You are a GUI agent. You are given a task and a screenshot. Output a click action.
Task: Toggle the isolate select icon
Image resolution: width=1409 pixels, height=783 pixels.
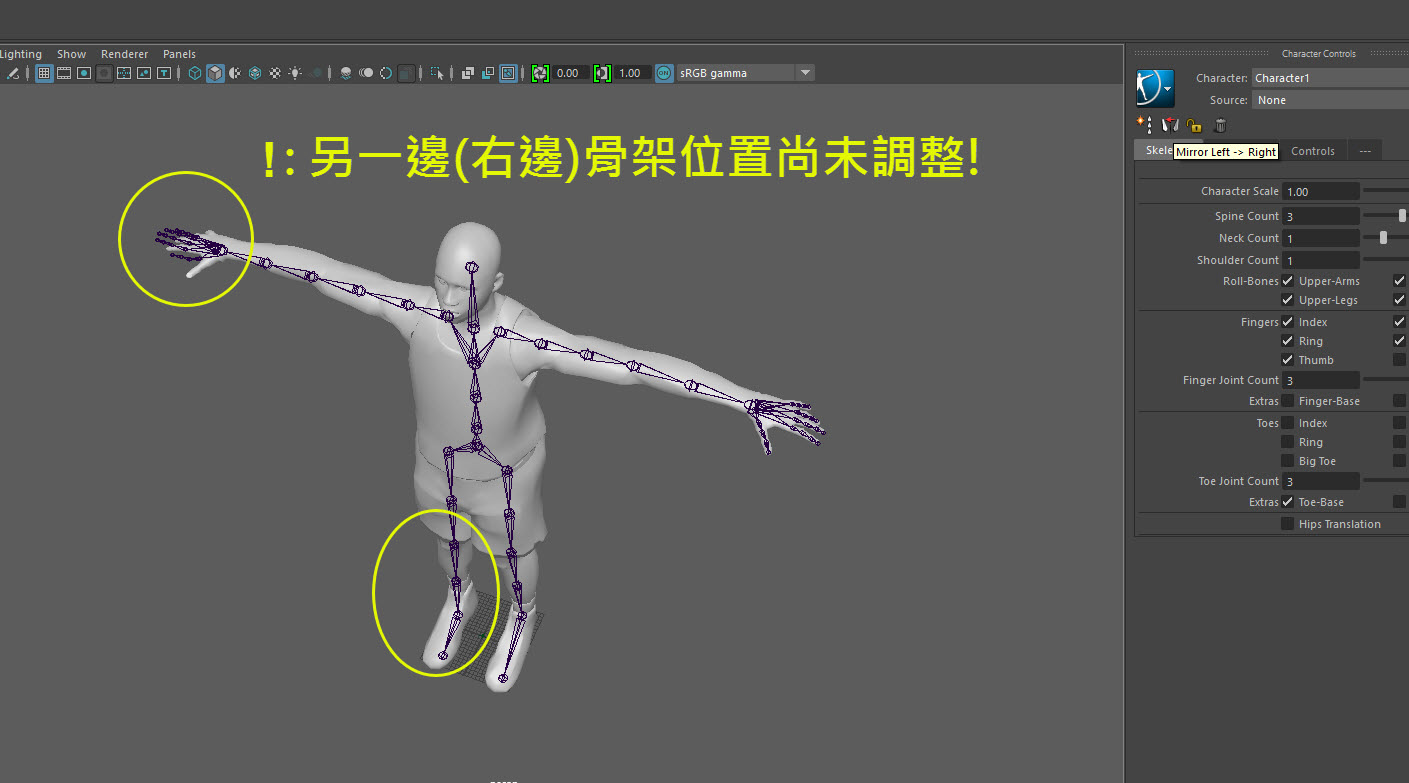point(436,73)
